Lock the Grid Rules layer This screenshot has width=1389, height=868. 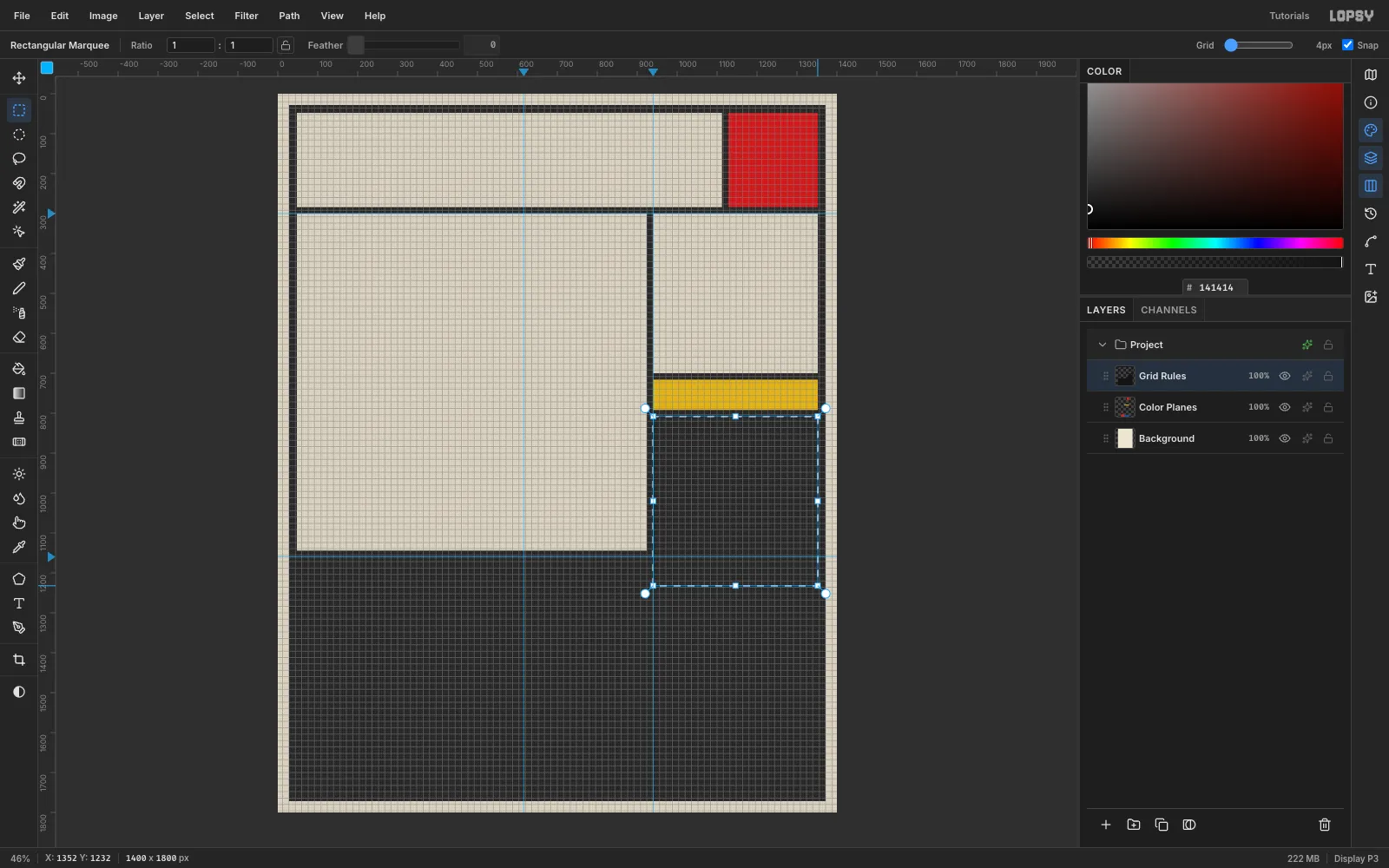[x=1328, y=376]
